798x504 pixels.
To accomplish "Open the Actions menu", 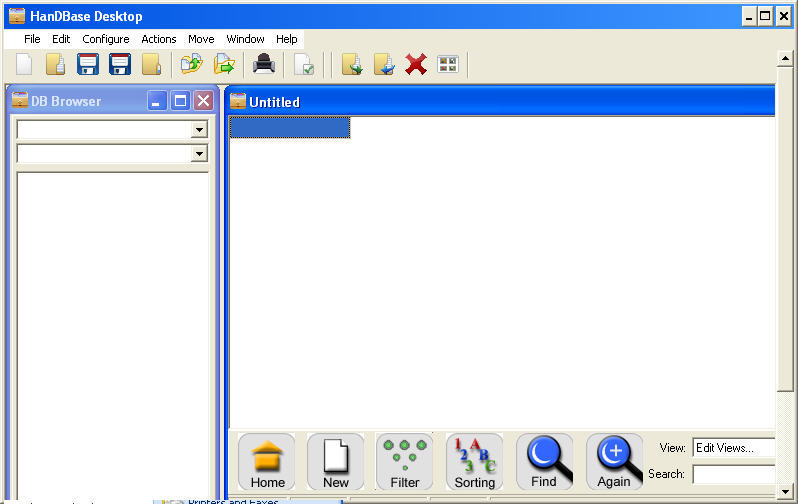I will [x=159, y=39].
